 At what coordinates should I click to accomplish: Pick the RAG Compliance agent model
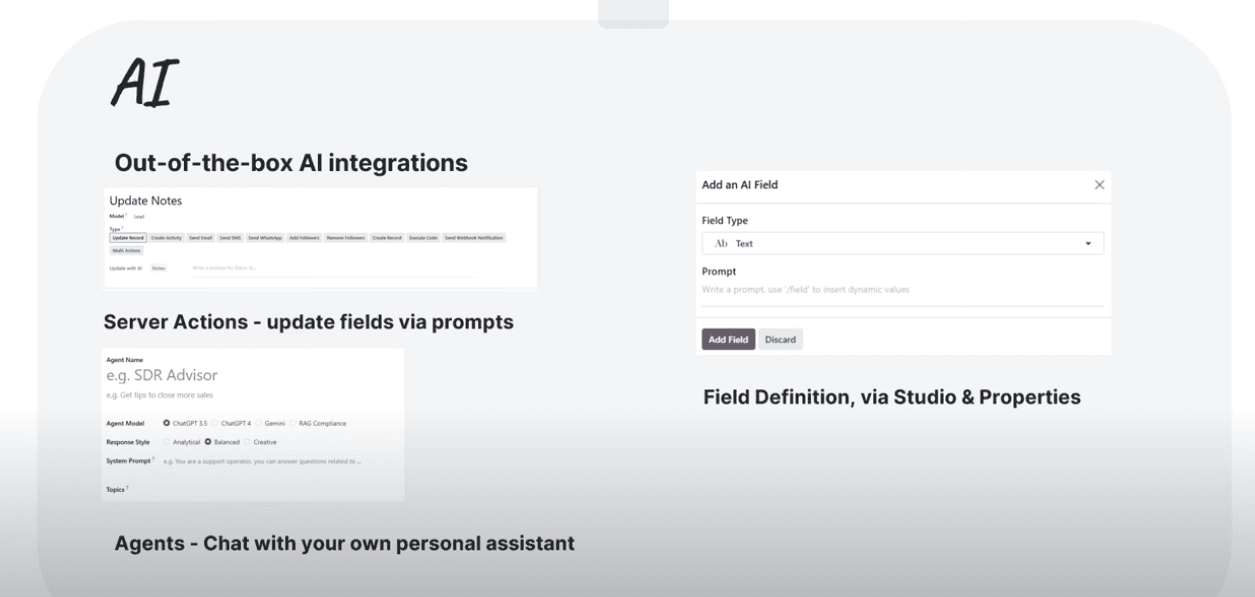pyautogui.click(x=293, y=423)
